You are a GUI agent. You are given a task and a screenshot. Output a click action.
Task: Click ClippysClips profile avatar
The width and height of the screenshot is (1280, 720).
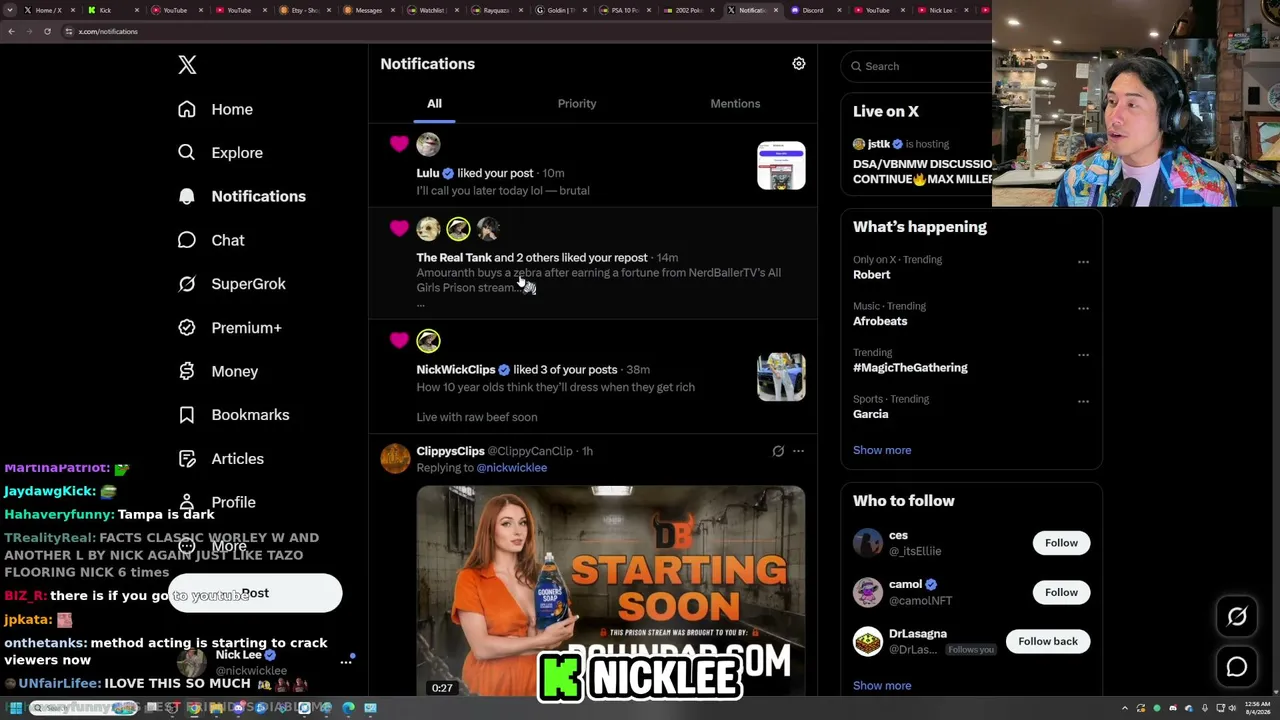coord(395,459)
